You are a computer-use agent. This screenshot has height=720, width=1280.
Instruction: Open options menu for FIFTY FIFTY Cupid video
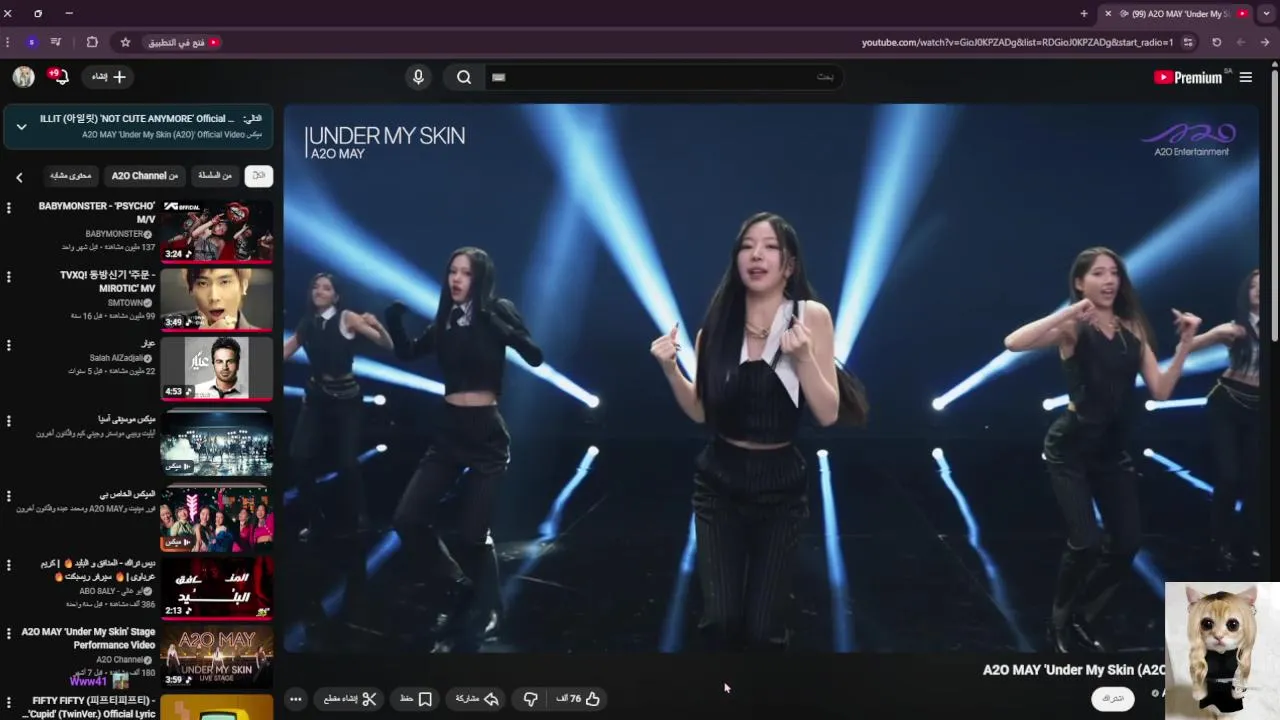pos(9,702)
